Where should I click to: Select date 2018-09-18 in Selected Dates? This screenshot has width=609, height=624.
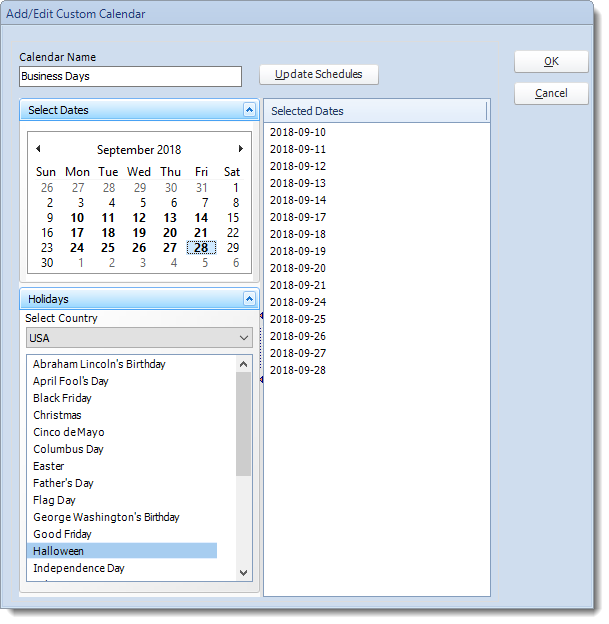coord(298,235)
